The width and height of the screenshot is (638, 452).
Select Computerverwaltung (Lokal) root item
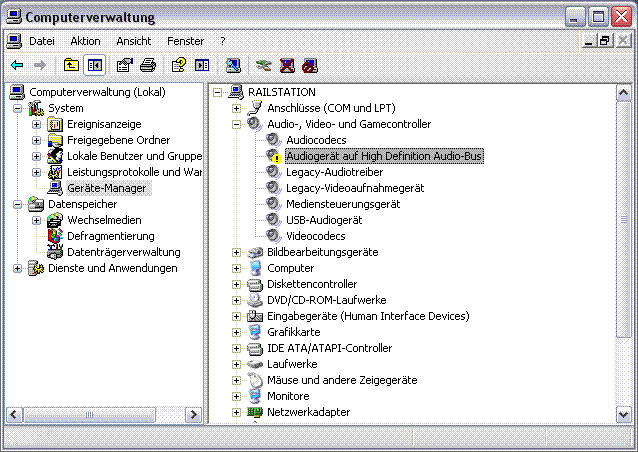point(97,92)
